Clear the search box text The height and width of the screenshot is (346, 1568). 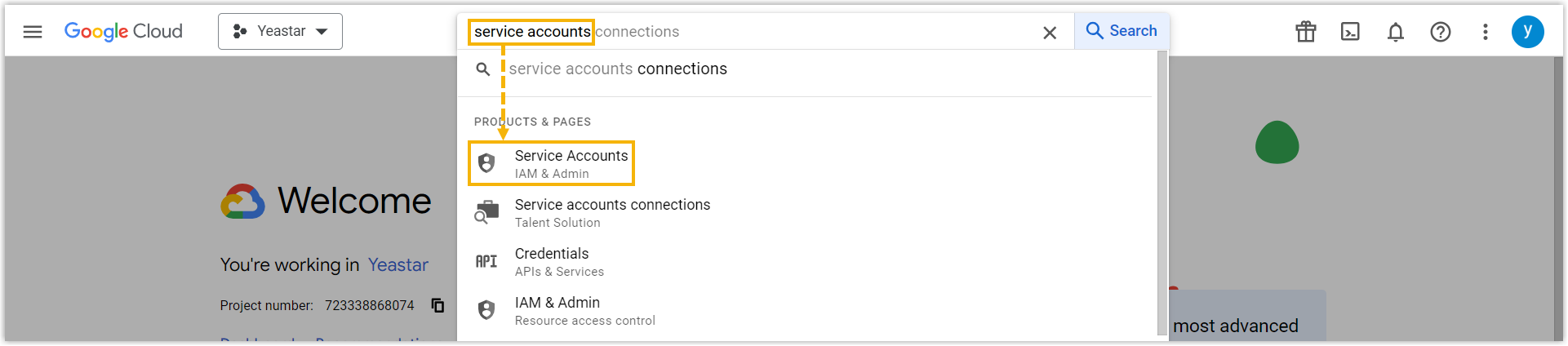[x=1050, y=33]
